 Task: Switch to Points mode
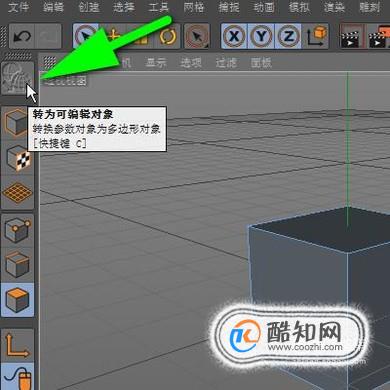17,231
